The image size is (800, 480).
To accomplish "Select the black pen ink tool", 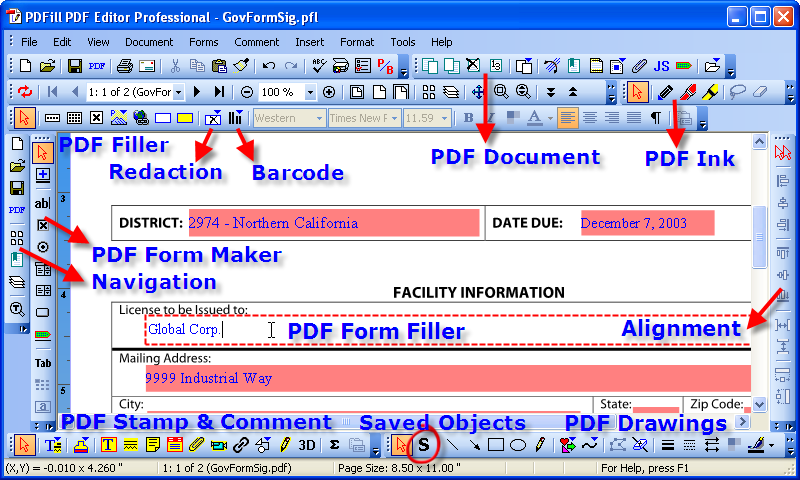I will pos(665,92).
